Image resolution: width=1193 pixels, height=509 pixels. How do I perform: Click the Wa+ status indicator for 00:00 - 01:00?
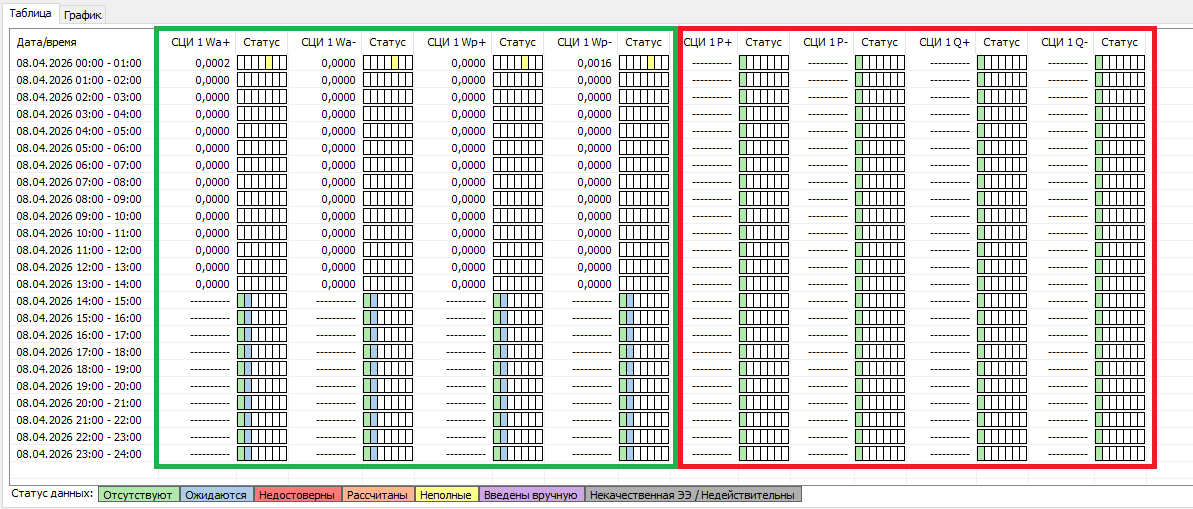(262, 63)
